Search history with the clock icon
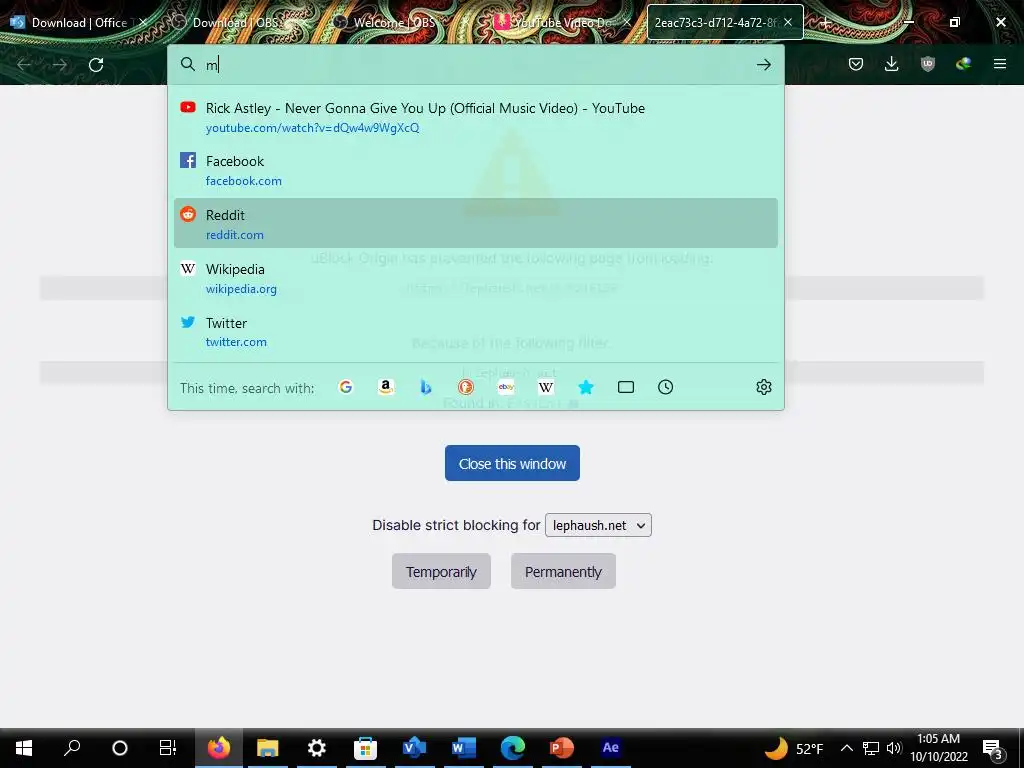Image resolution: width=1024 pixels, height=768 pixels. [665, 387]
